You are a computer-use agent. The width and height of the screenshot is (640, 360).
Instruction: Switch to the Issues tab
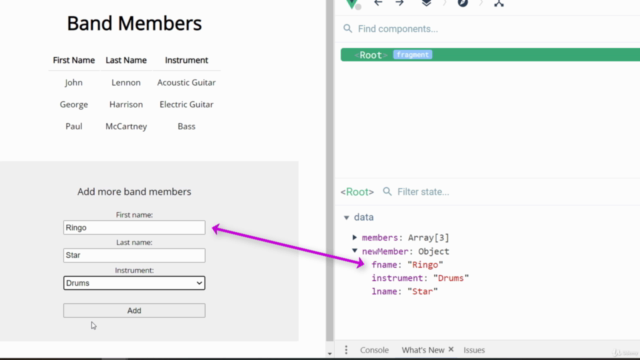click(x=474, y=350)
